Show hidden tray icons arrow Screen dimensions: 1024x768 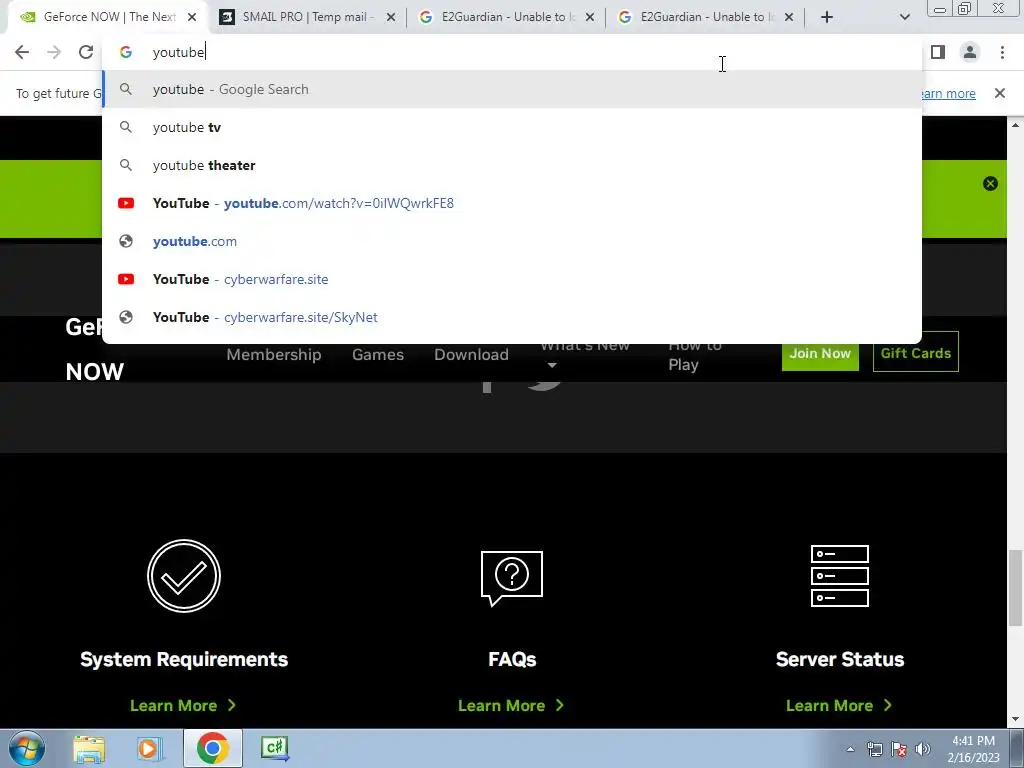(850, 749)
